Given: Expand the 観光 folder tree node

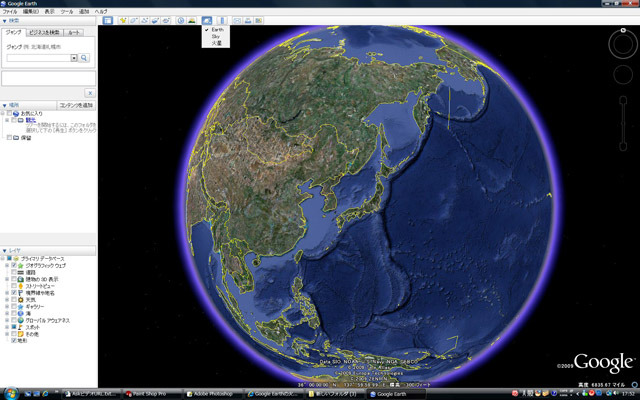Looking at the screenshot, I should [7, 120].
